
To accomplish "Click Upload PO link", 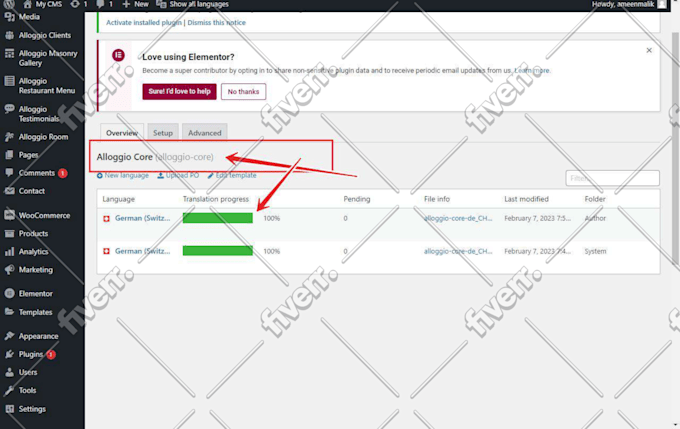I will point(178,175).
